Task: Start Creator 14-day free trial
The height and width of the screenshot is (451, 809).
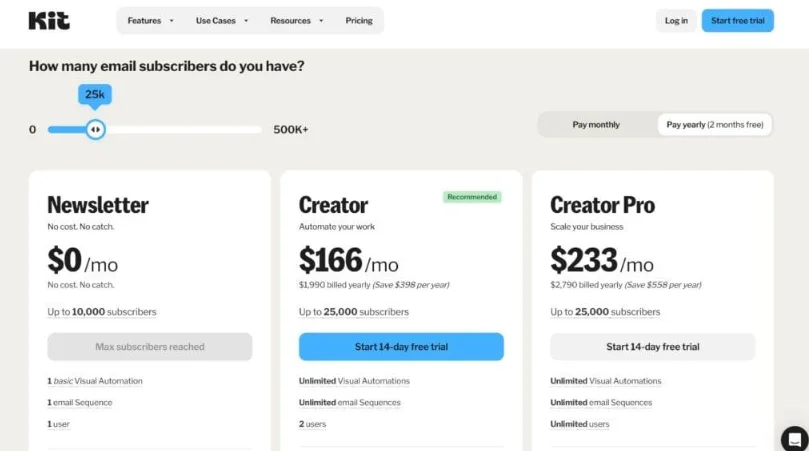Action: coord(401,347)
